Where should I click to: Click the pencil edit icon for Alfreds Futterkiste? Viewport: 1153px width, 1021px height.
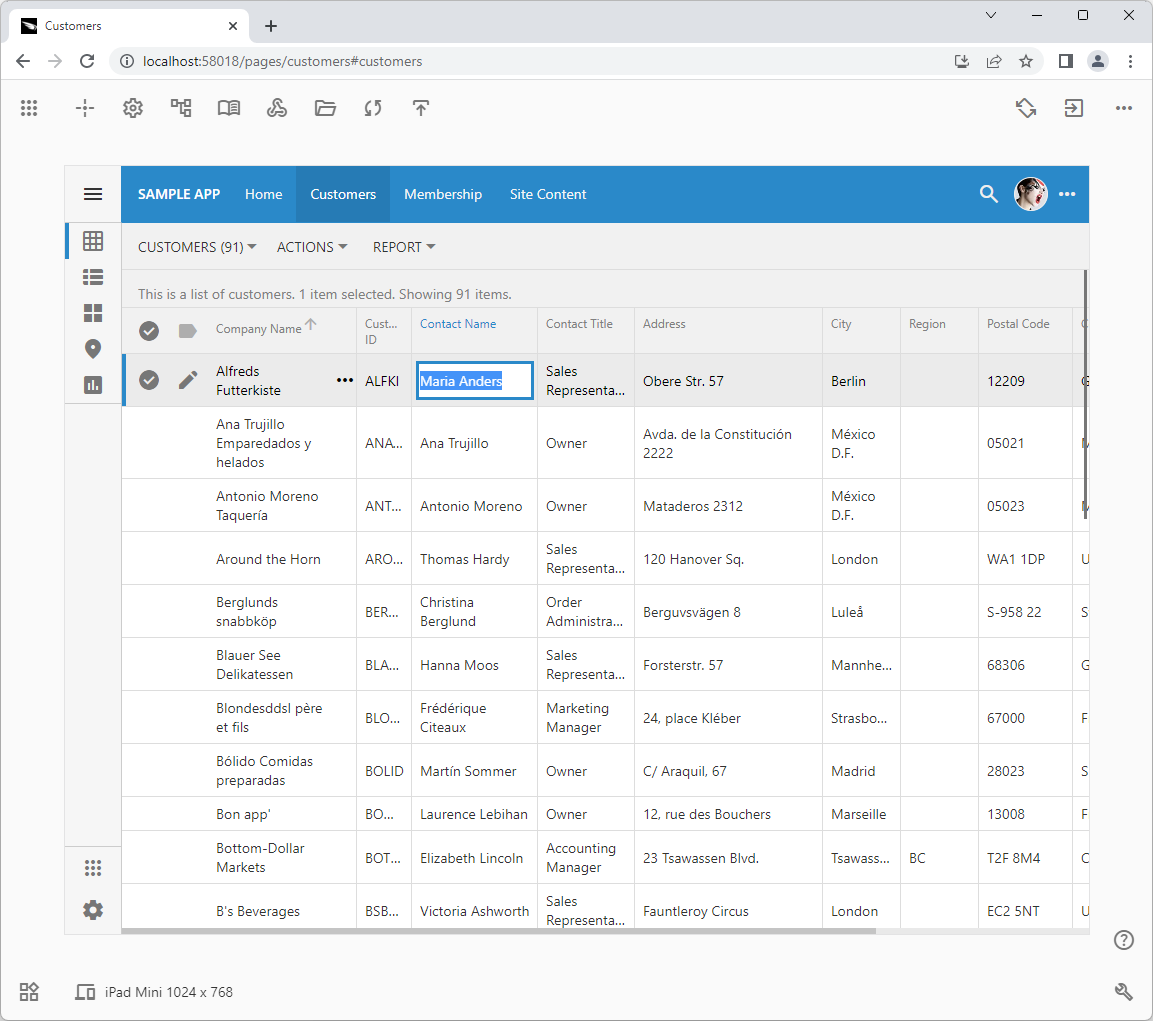pos(188,380)
